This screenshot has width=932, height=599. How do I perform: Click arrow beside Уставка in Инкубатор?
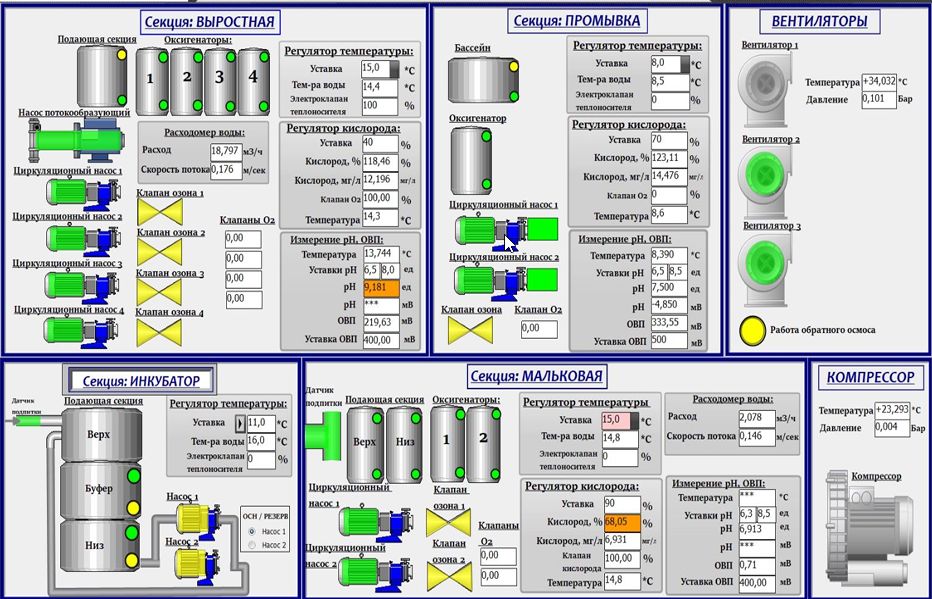(x=238, y=422)
